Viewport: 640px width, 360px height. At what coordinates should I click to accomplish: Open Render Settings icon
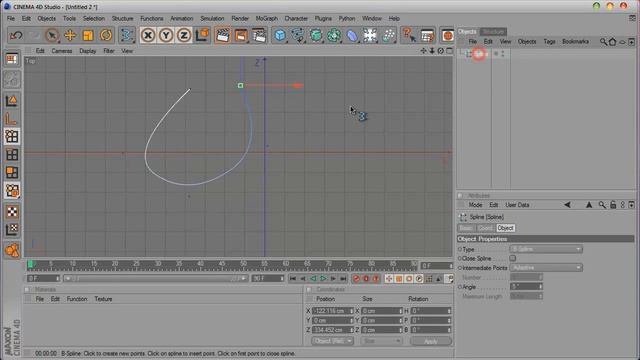259,35
